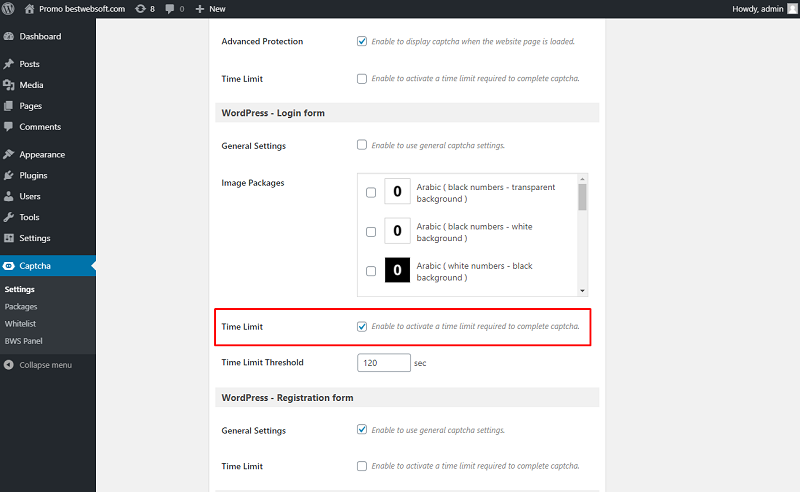Viewport: 800px width, 492px height.
Task: Open the comments bubble icon in admin bar
Action: [170, 9]
